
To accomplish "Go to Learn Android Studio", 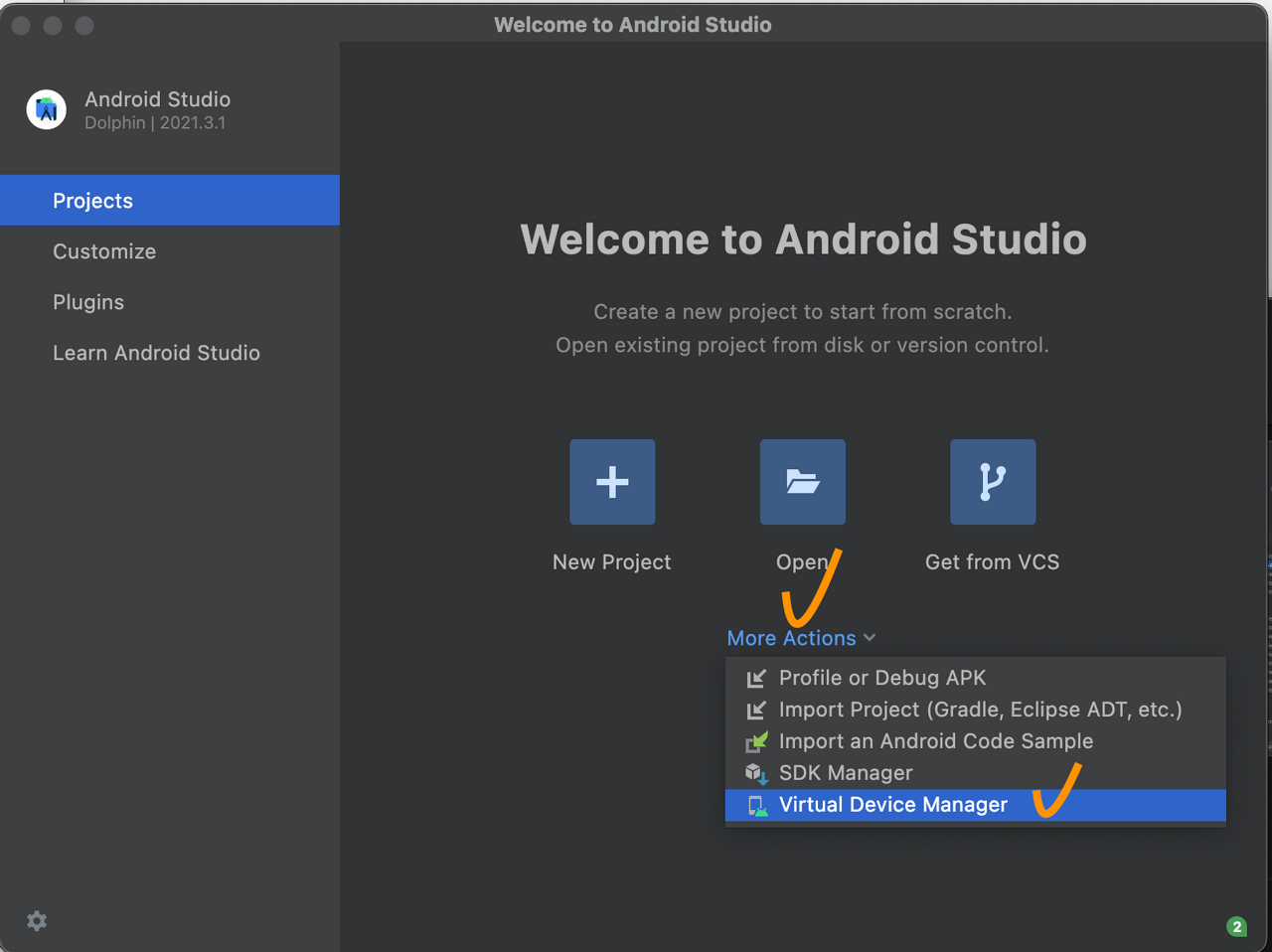I will pyautogui.click(x=170, y=353).
